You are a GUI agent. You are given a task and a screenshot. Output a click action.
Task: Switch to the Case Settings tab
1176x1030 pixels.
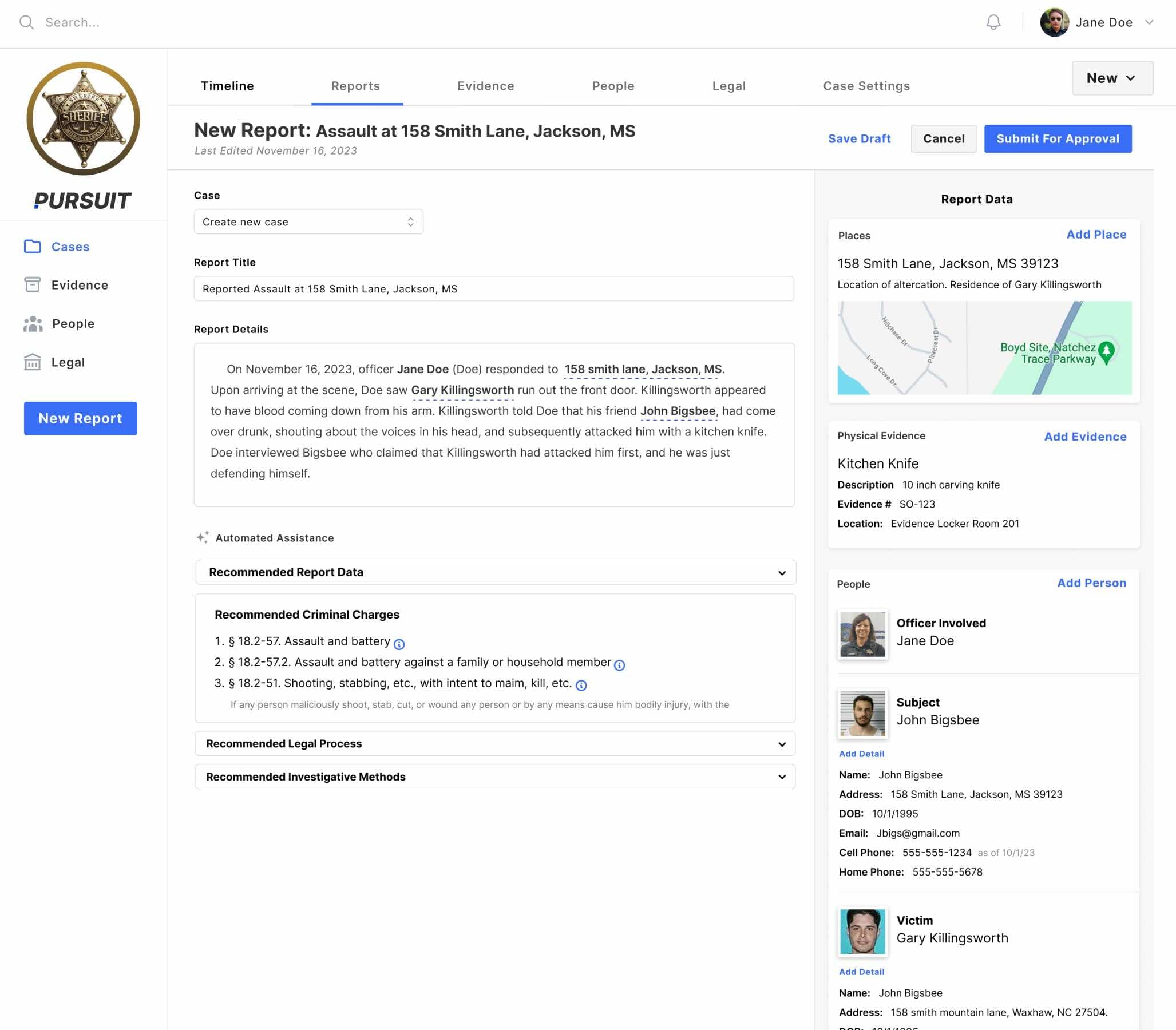[866, 86]
